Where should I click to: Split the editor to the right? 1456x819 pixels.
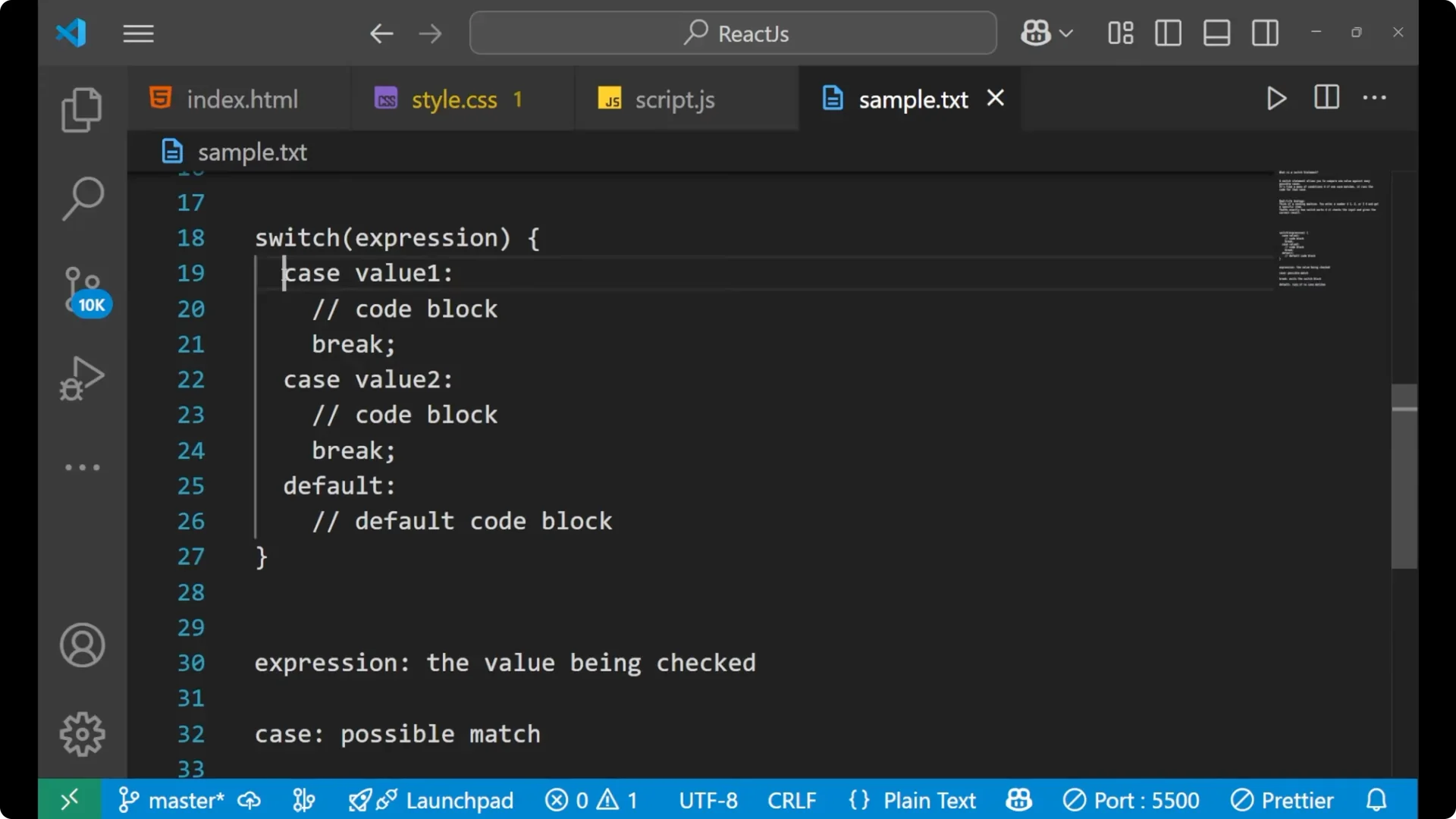(1326, 99)
